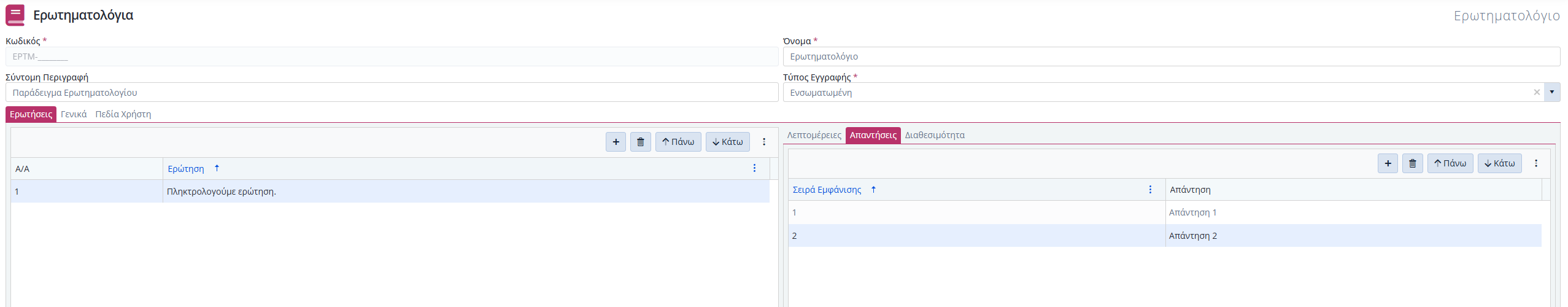Click the add question plus icon
This screenshot has width=1568, height=307.
click(616, 142)
